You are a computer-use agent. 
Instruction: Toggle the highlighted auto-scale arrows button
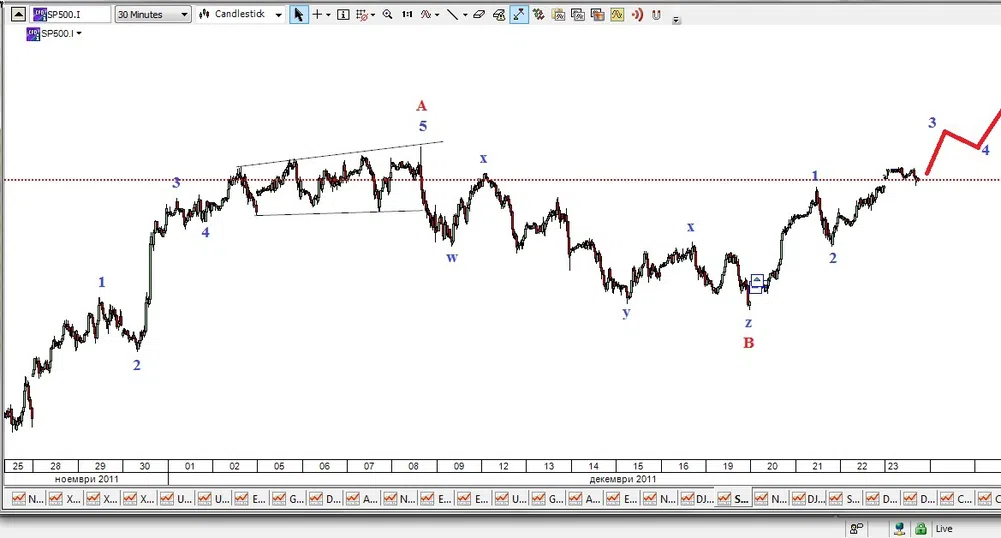click(x=519, y=15)
